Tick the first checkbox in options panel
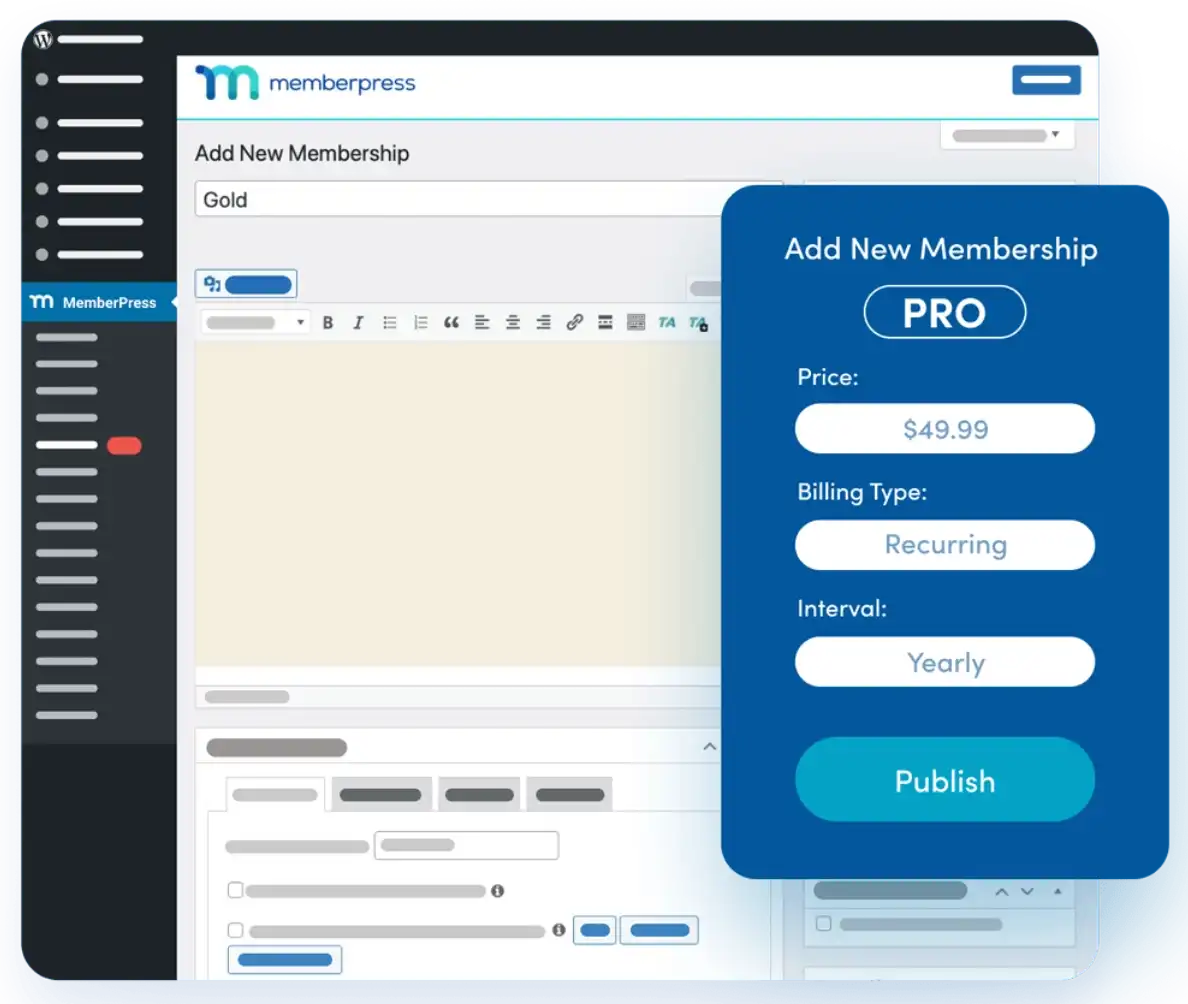1188x1004 pixels. coord(236,890)
